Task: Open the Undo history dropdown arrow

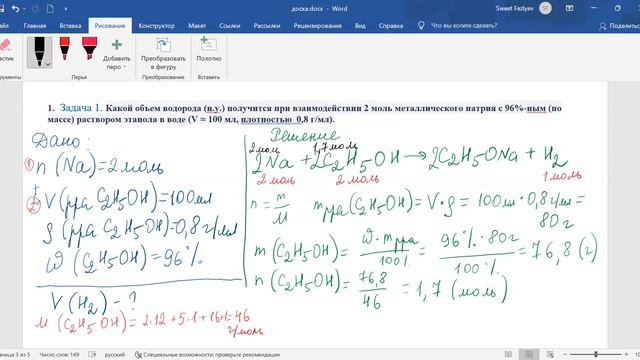Action: pos(24,9)
